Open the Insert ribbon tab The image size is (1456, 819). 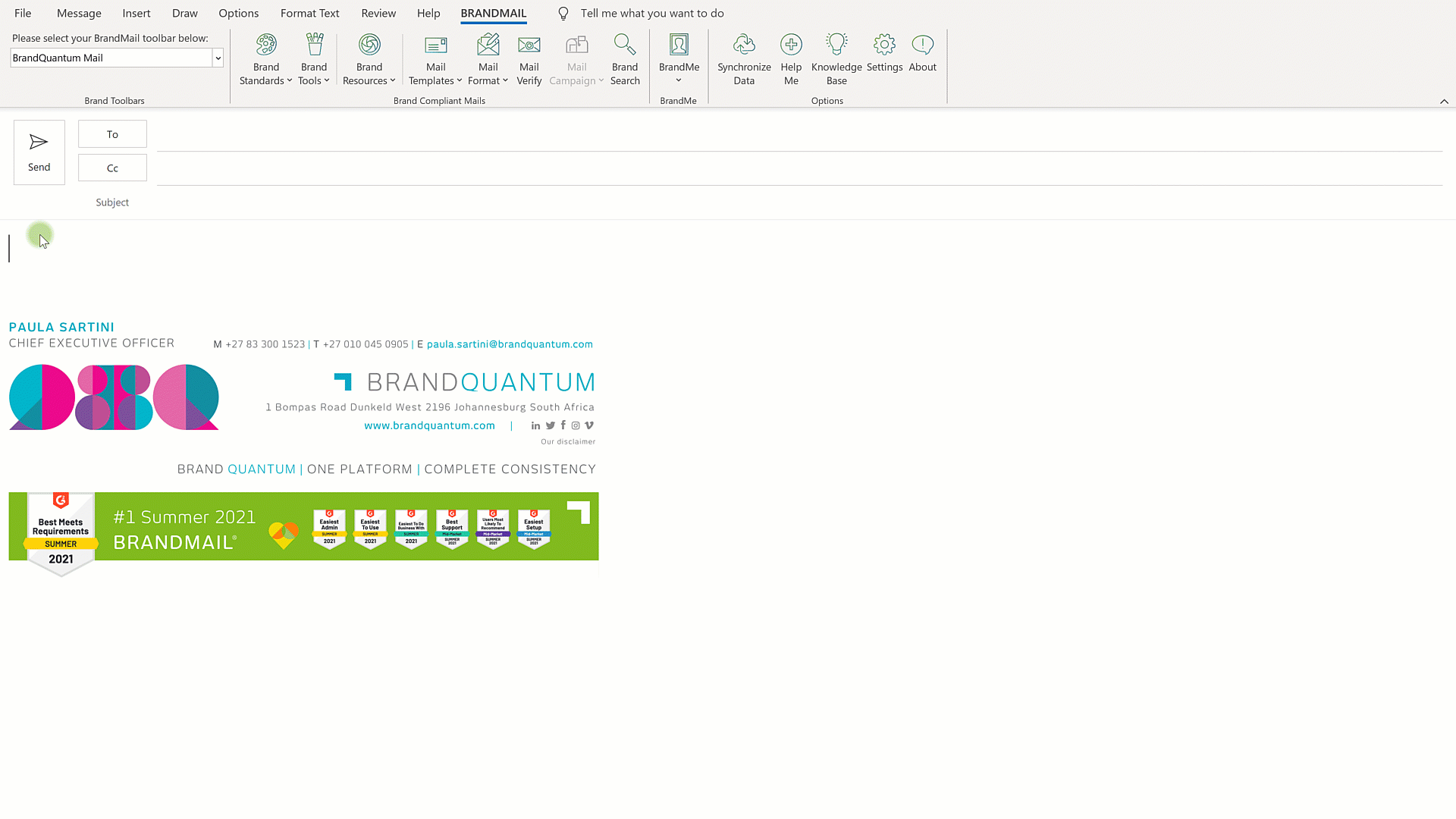[136, 13]
